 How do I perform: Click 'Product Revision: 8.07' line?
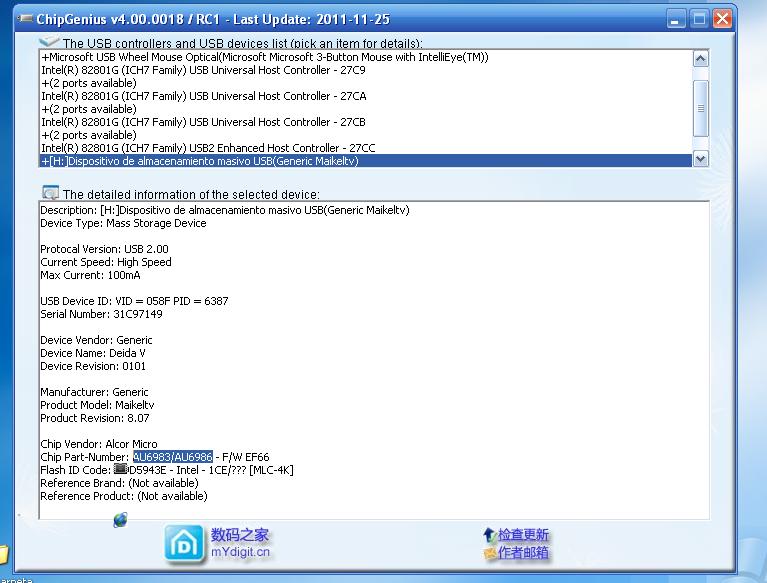(95, 418)
